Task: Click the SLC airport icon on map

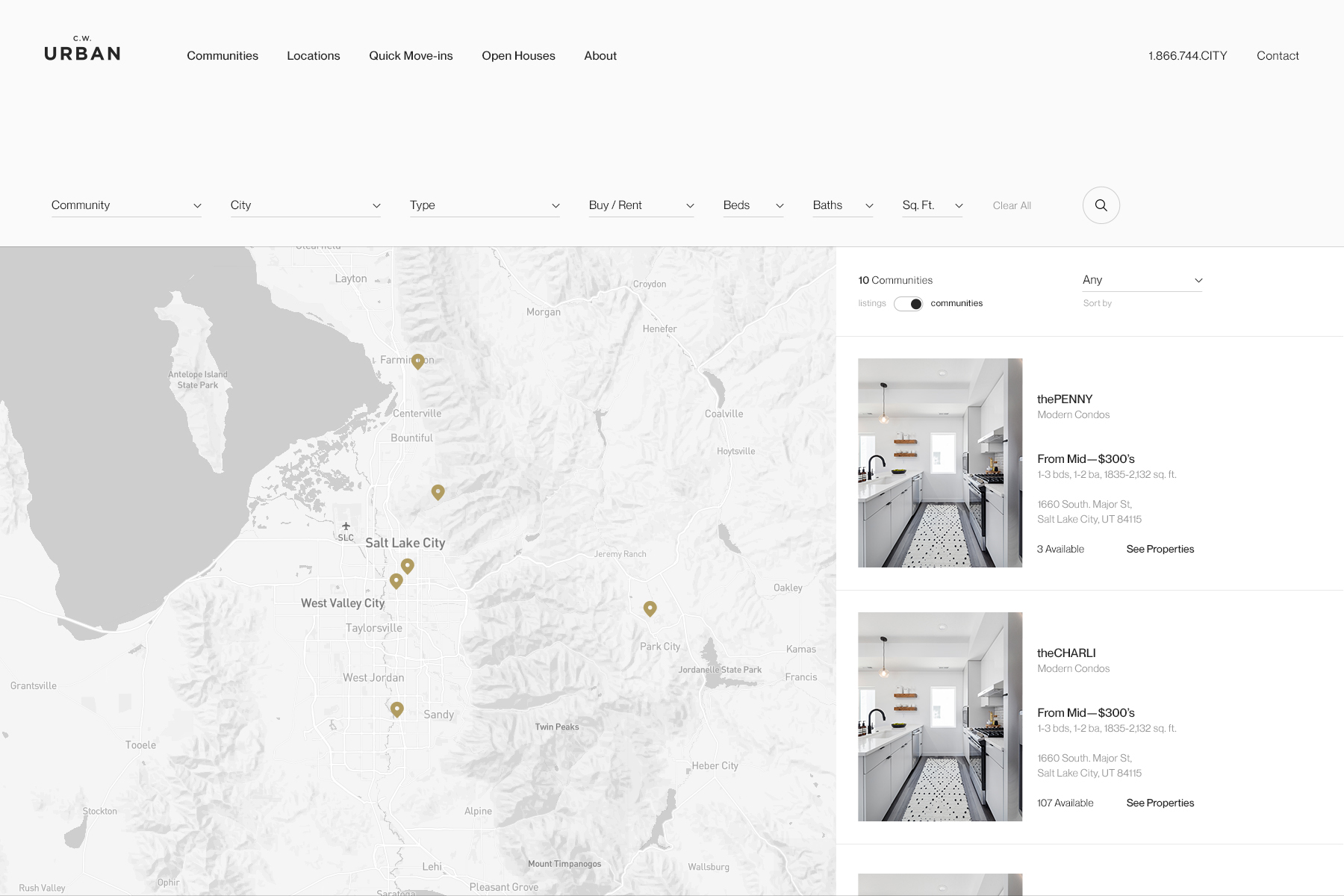Action: [346, 526]
